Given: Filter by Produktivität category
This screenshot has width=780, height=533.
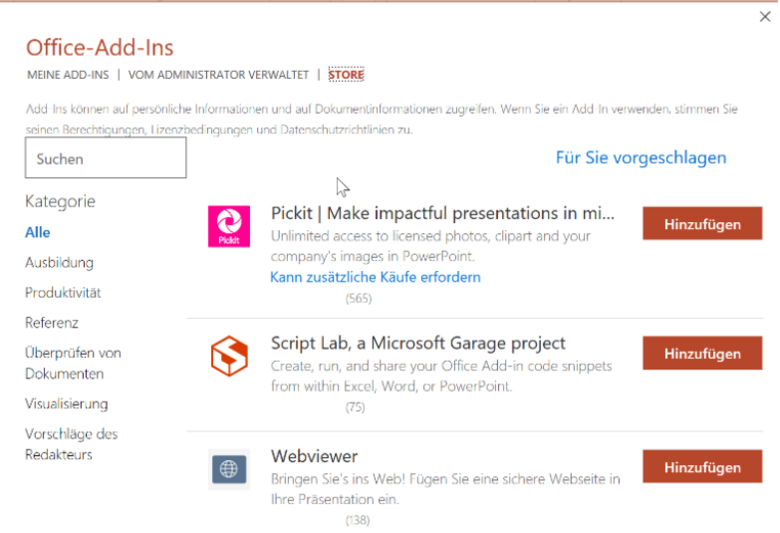Looking at the screenshot, I should click(x=63, y=293).
